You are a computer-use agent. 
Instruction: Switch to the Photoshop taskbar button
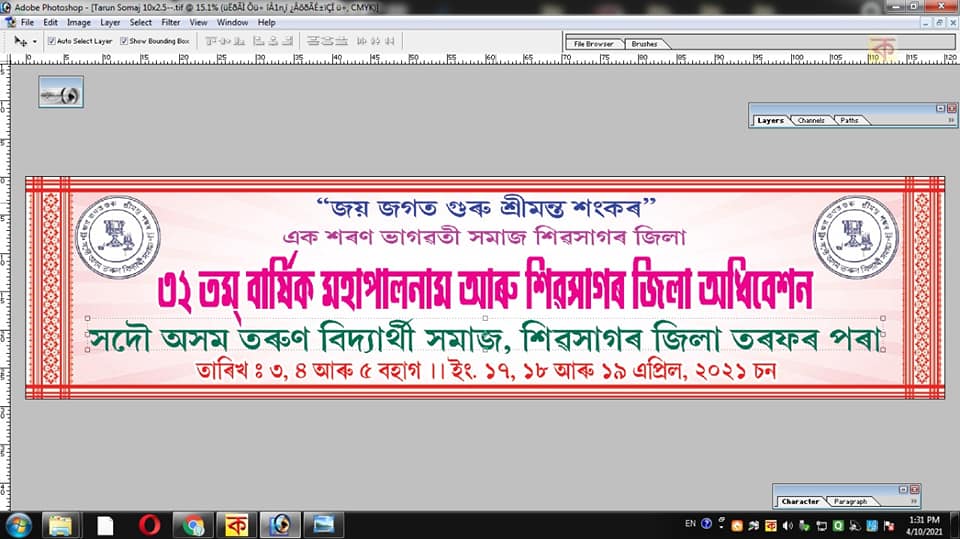pyautogui.click(x=280, y=526)
